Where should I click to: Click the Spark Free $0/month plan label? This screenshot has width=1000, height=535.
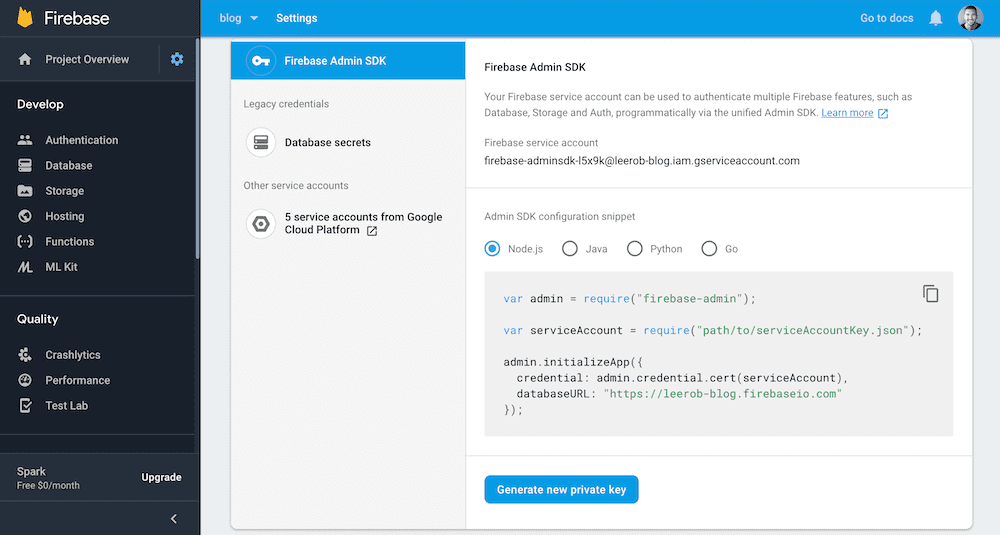[48, 478]
